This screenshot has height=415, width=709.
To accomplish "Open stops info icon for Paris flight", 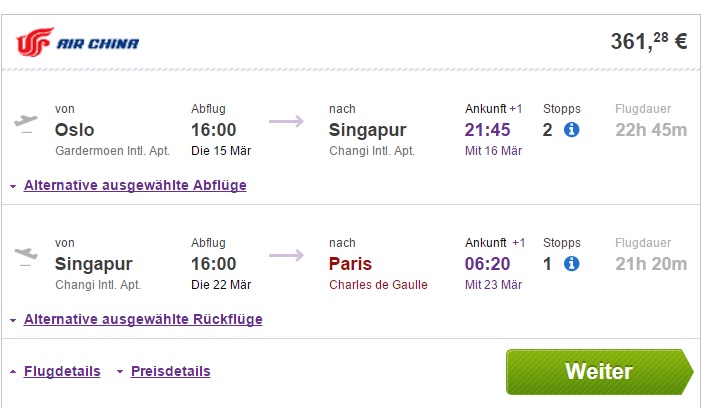I will tap(572, 264).
